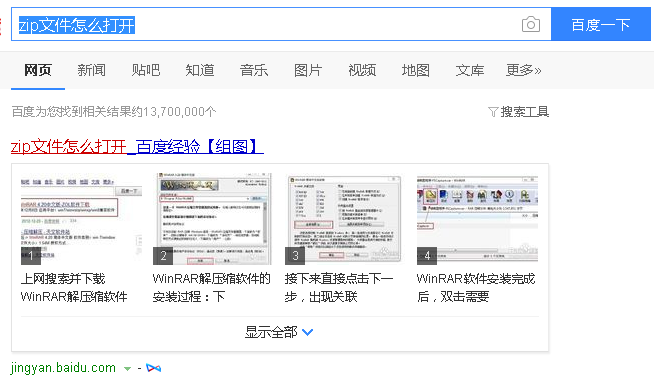Click the blue chevron beside 显示全部

pos(307,332)
